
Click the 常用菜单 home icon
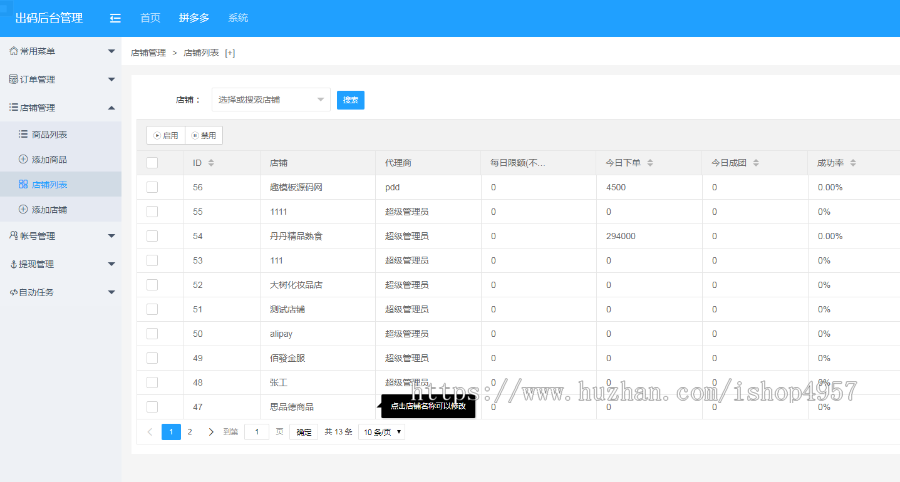pyautogui.click(x=14, y=51)
